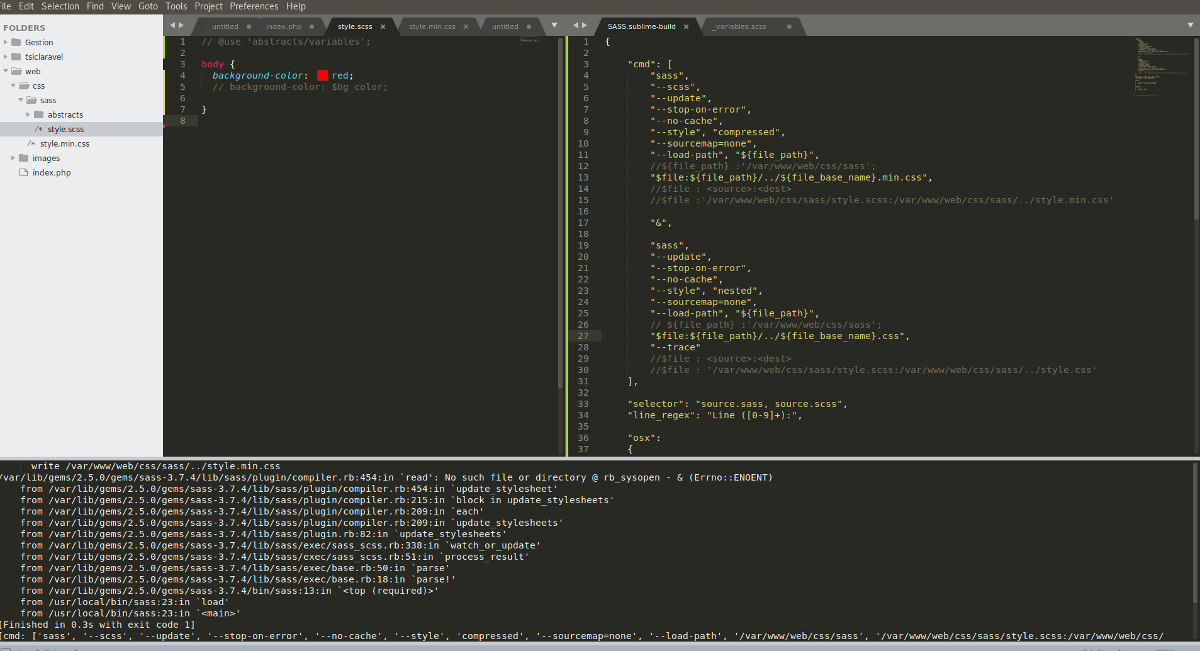The width and height of the screenshot is (1200, 651).
Task: Click the Gestion folder icon
Action: pyautogui.click(x=17, y=43)
